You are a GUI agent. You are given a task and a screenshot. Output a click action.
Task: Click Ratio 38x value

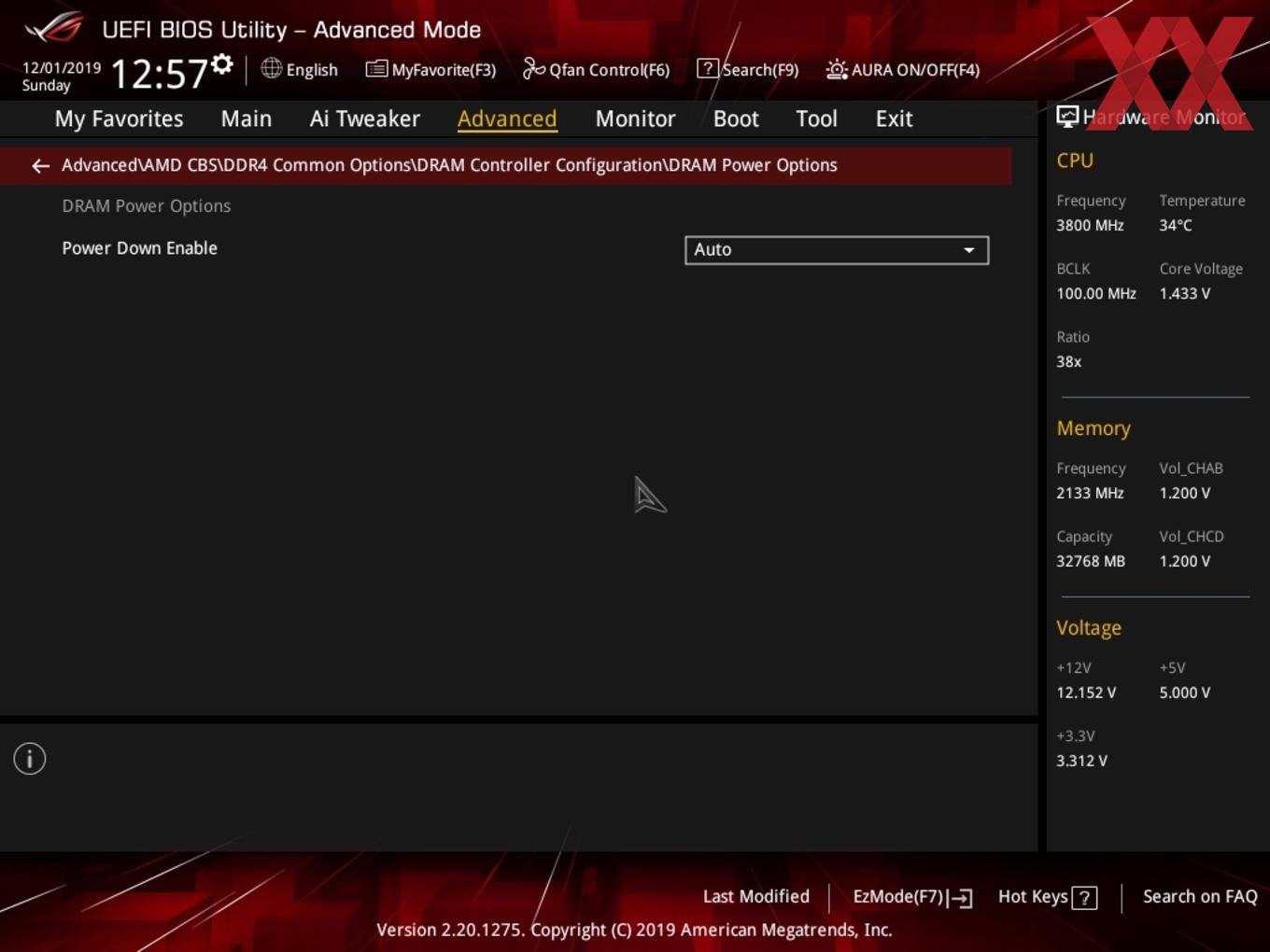coord(1069,362)
